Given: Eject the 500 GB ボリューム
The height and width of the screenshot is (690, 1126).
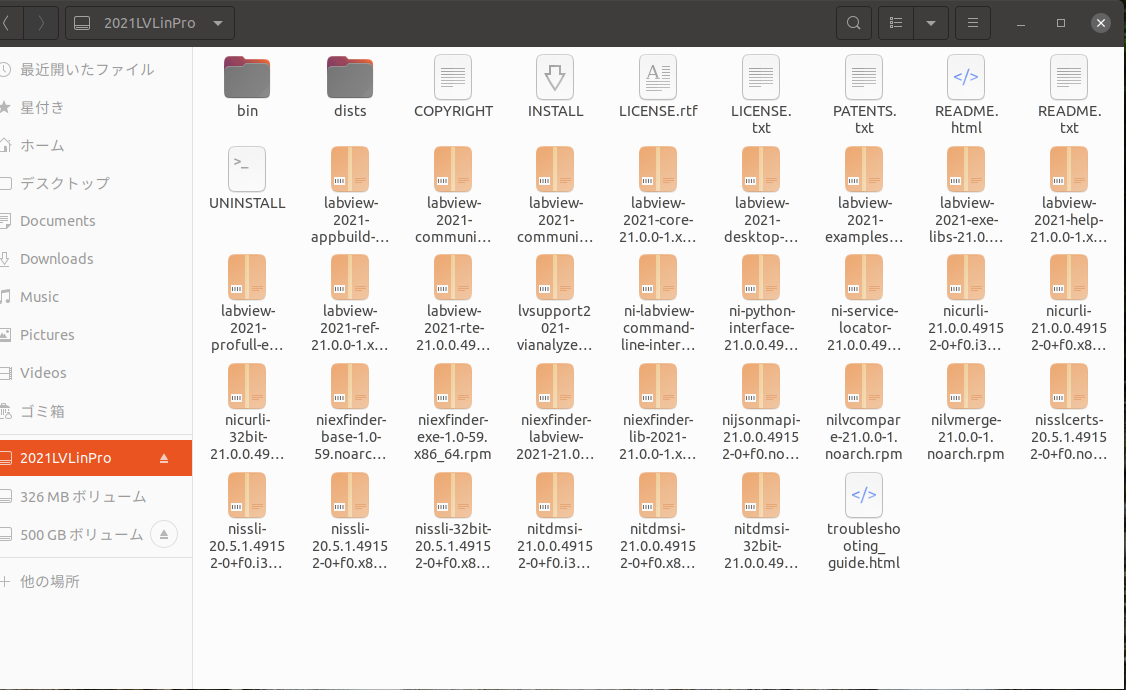Looking at the screenshot, I should coord(164,534).
